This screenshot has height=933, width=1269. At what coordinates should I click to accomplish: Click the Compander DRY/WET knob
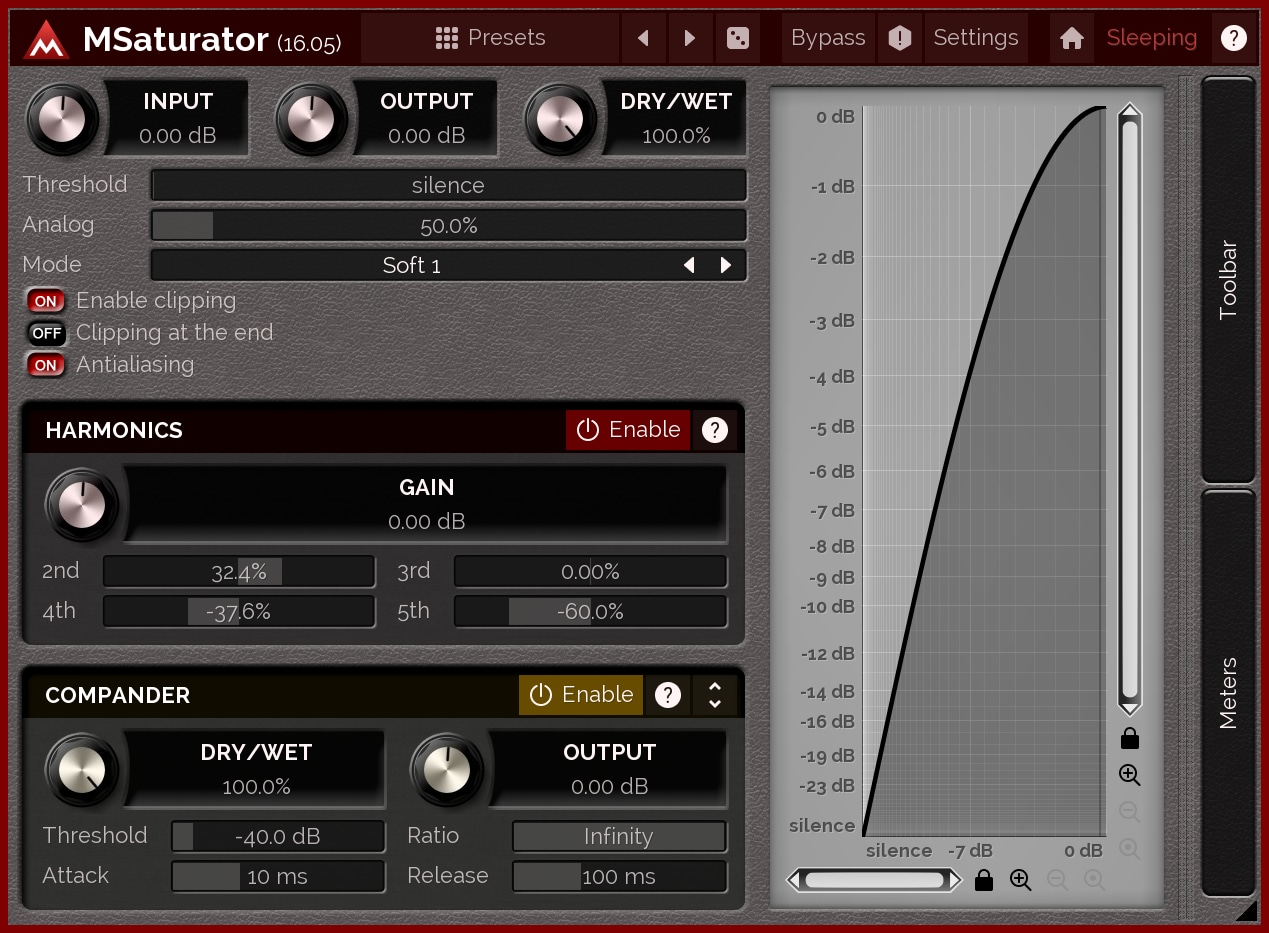pos(83,769)
